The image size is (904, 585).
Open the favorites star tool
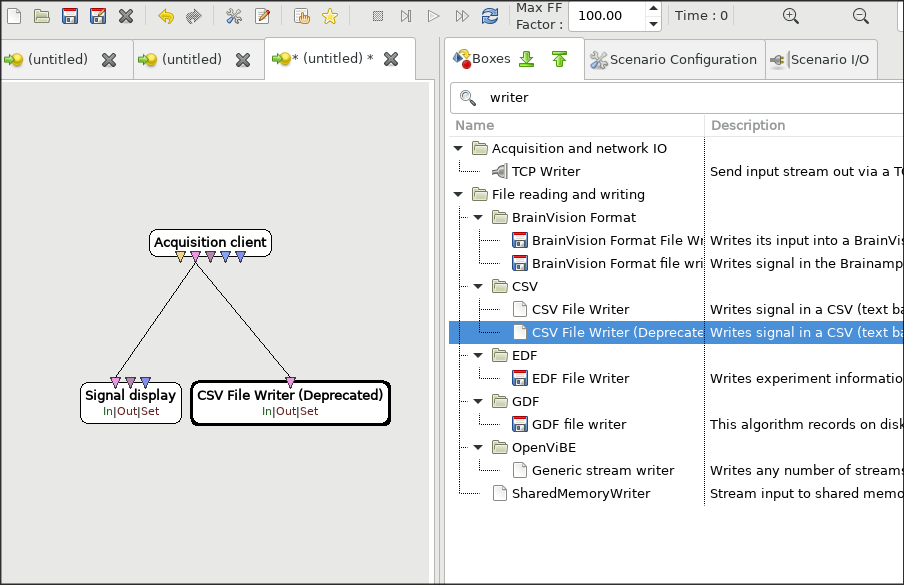point(329,16)
